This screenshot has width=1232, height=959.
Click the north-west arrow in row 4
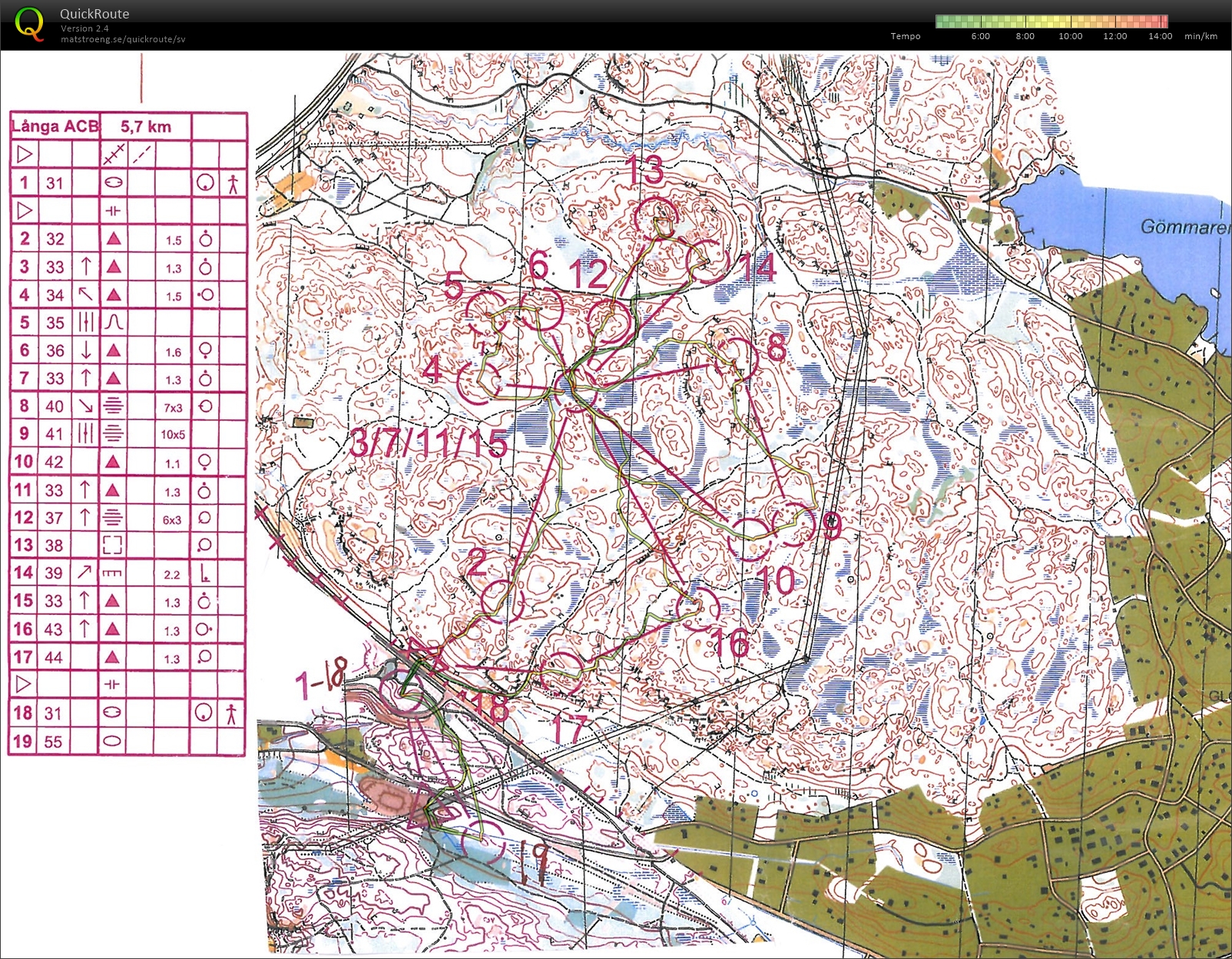tap(85, 294)
